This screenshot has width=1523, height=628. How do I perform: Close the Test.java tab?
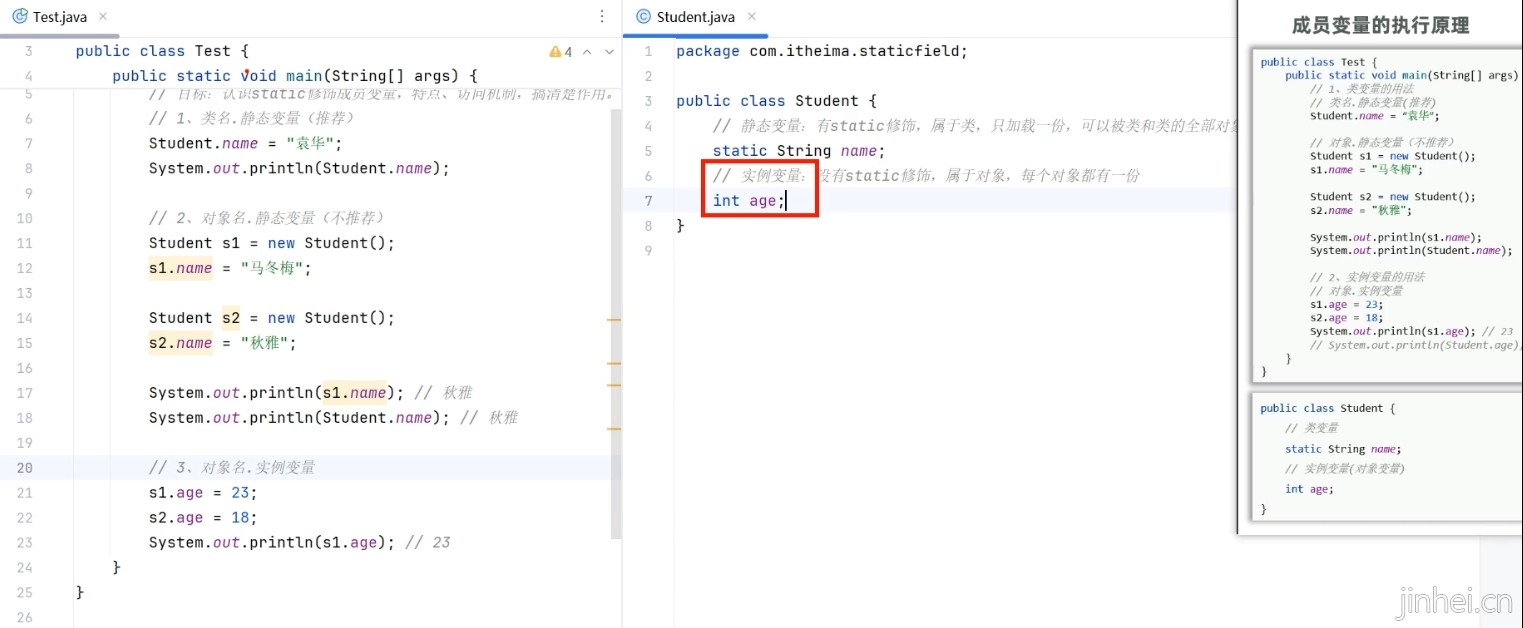pos(104,17)
